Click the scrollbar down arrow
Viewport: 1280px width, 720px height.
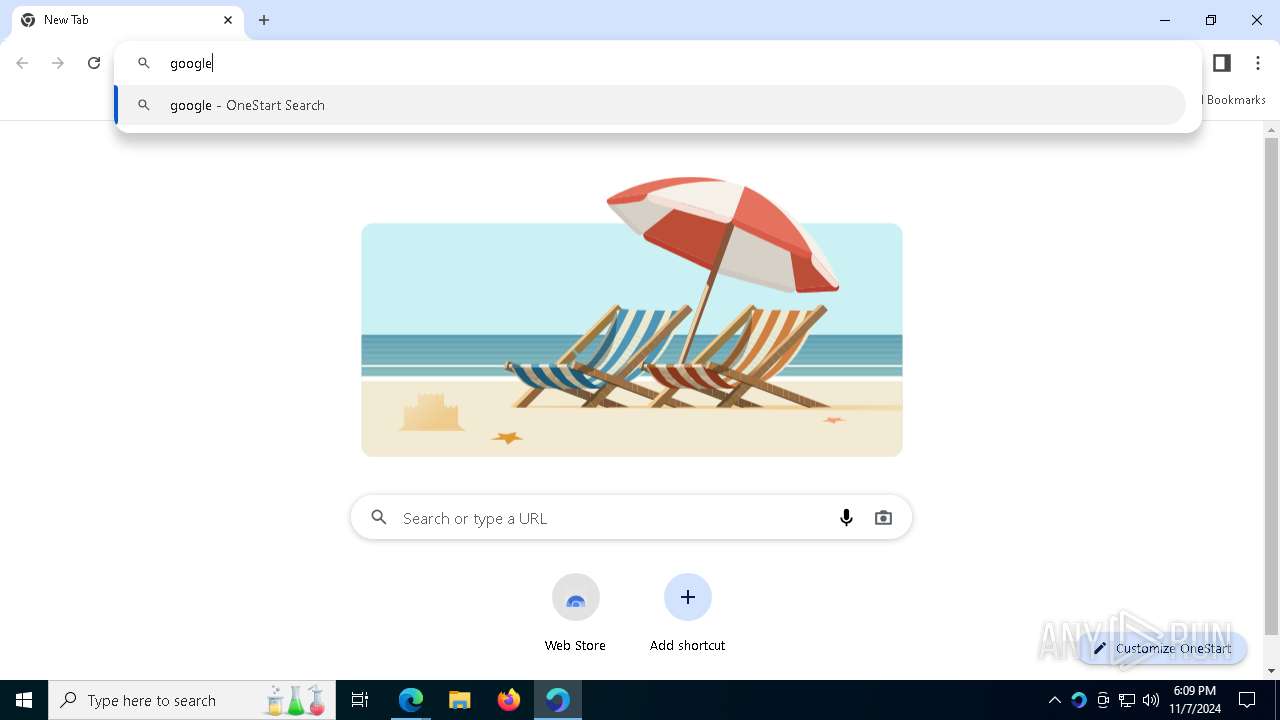pos(1272,671)
